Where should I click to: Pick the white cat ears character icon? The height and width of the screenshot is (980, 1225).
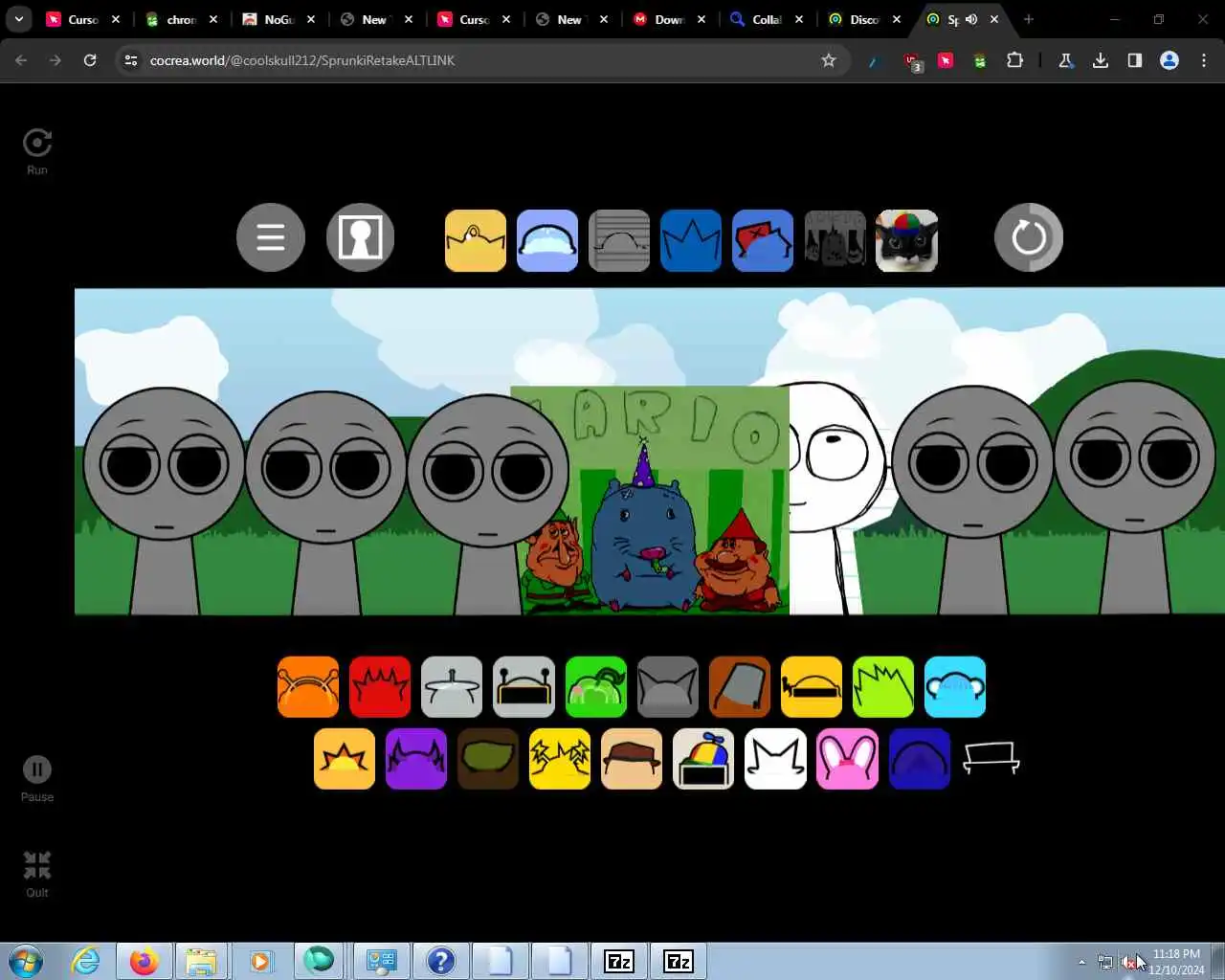click(776, 759)
